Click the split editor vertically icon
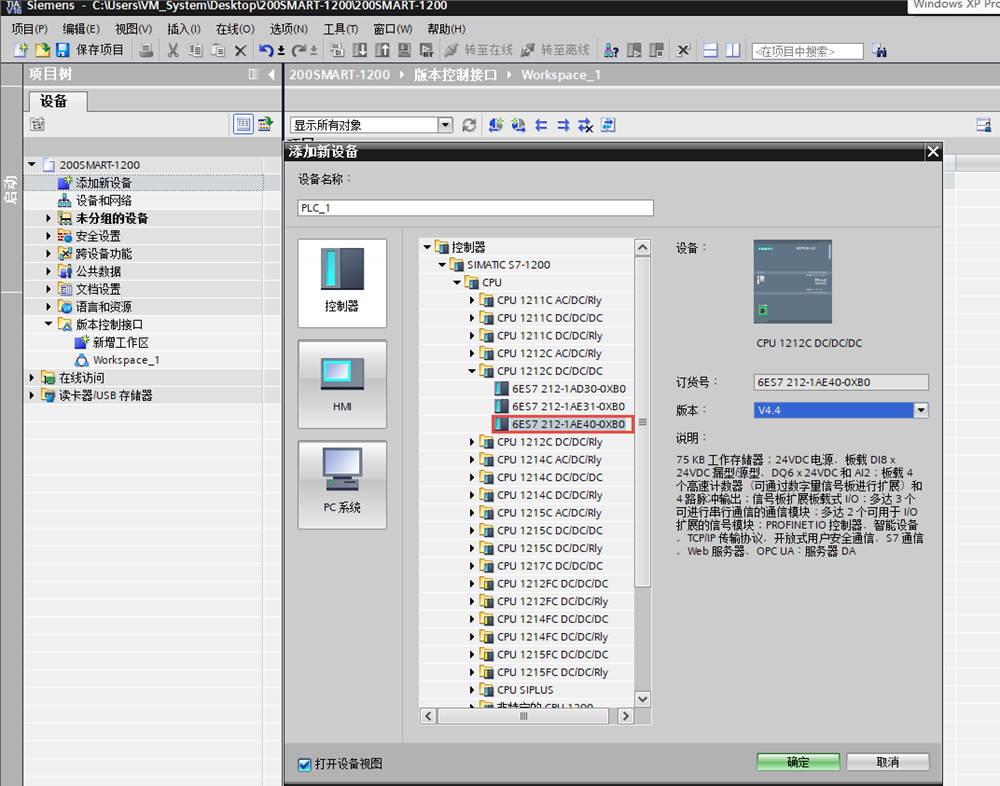This screenshot has width=1000, height=786. tap(733, 50)
